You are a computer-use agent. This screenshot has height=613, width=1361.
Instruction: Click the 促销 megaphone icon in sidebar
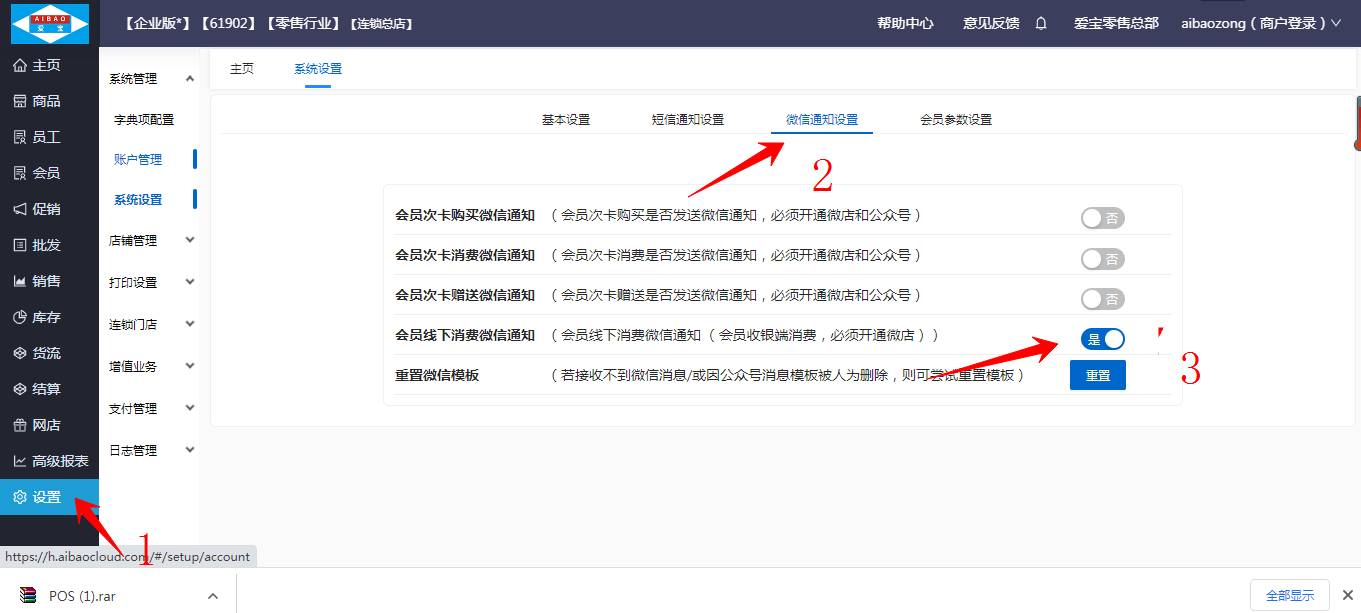coord(19,209)
